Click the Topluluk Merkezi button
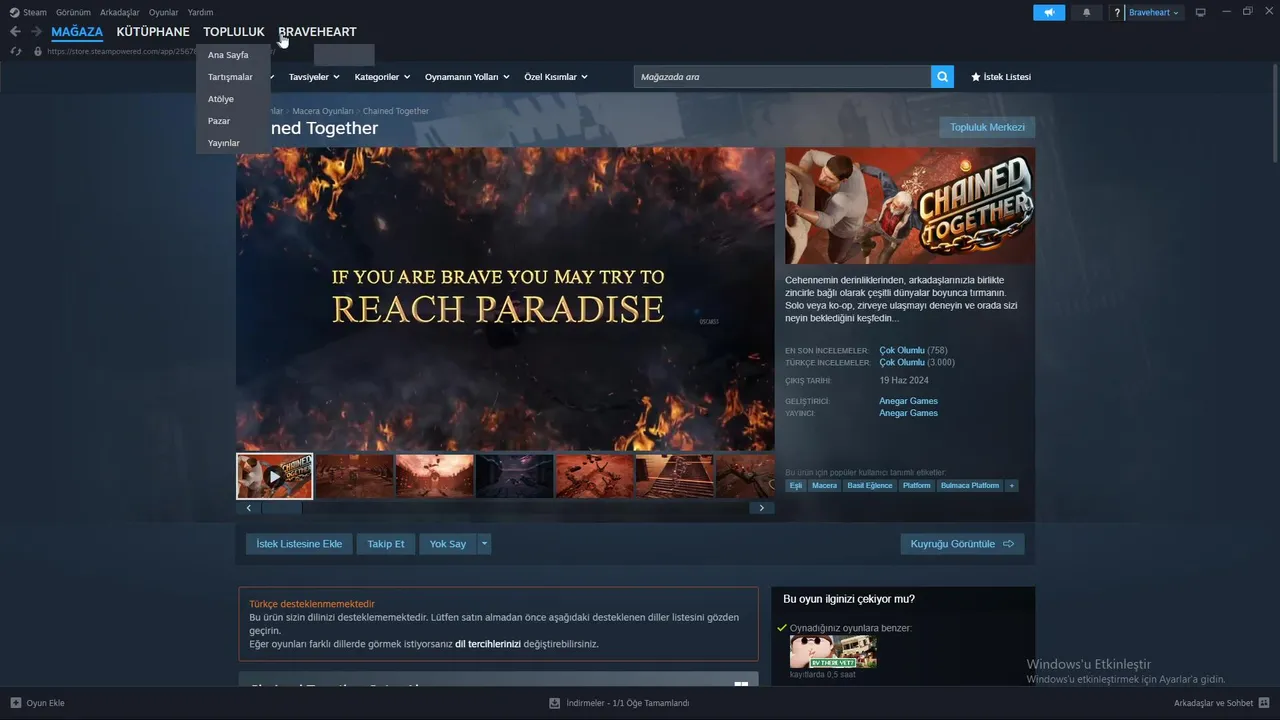1280x720 pixels. coord(987,127)
